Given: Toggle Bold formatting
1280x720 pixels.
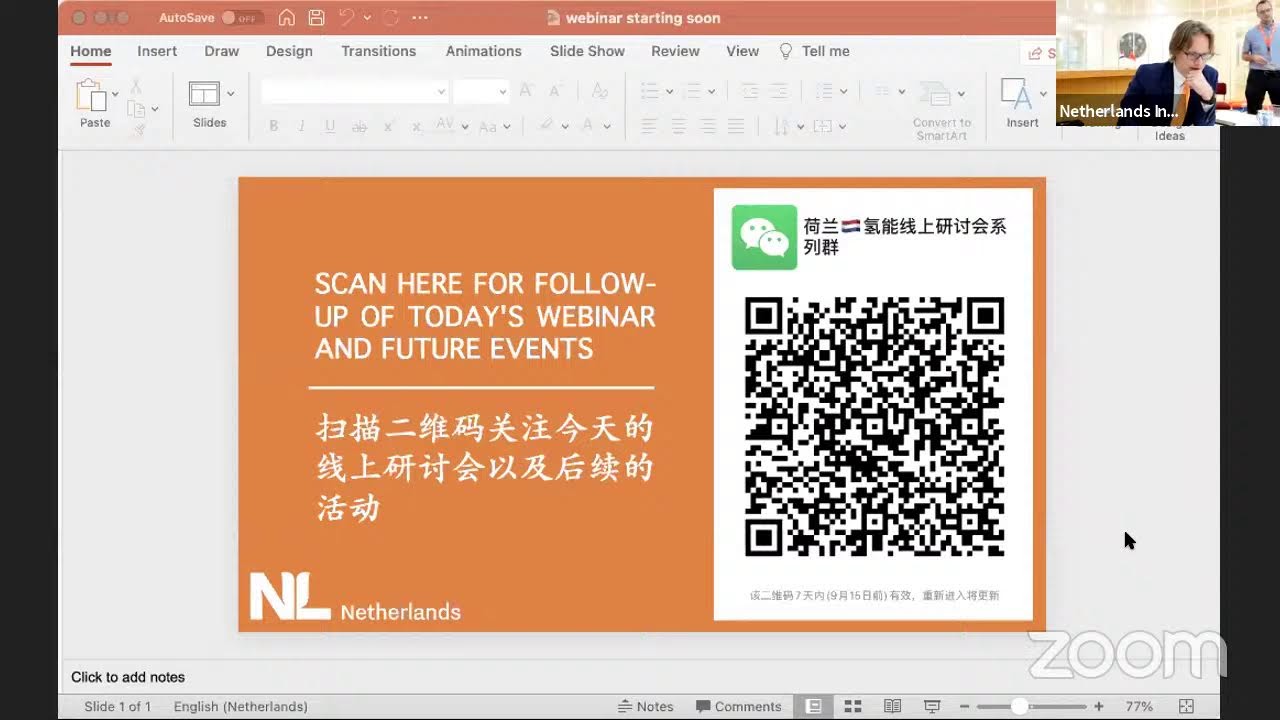Looking at the screenshot, I should click(273, 126).
